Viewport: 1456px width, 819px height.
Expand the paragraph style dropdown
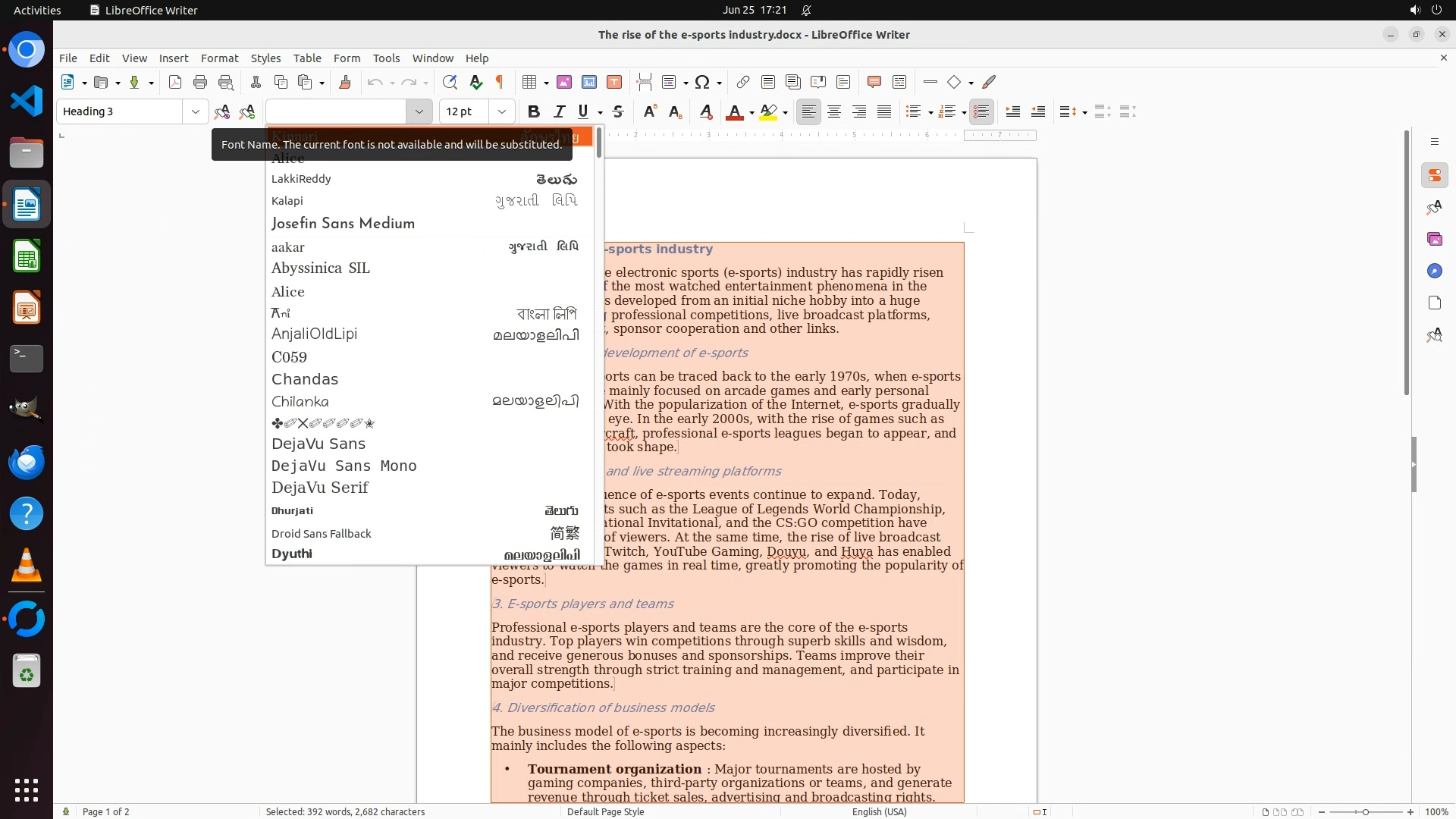(x=196, y=111)
